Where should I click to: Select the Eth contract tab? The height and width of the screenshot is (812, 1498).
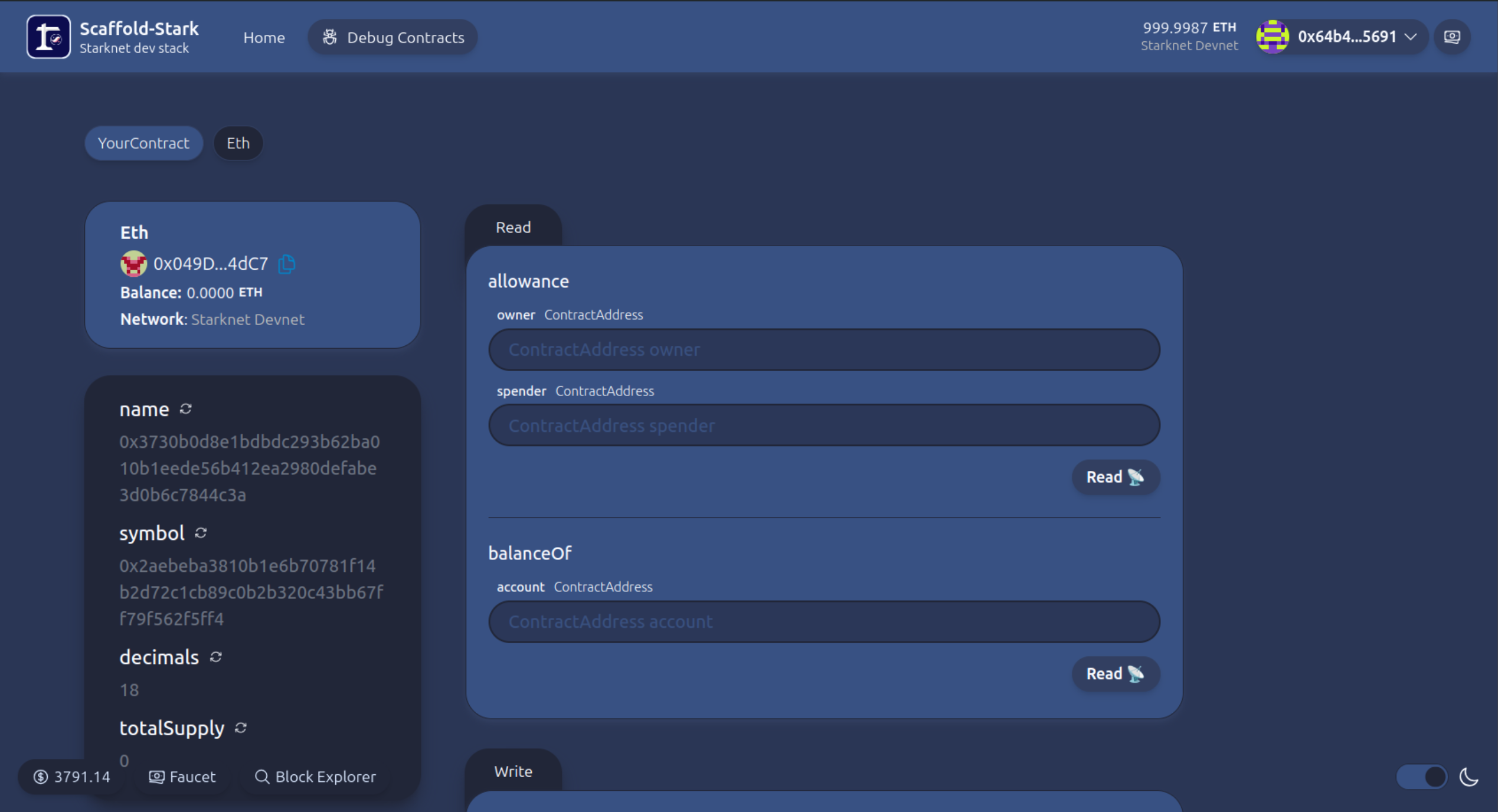click(238, 143)
